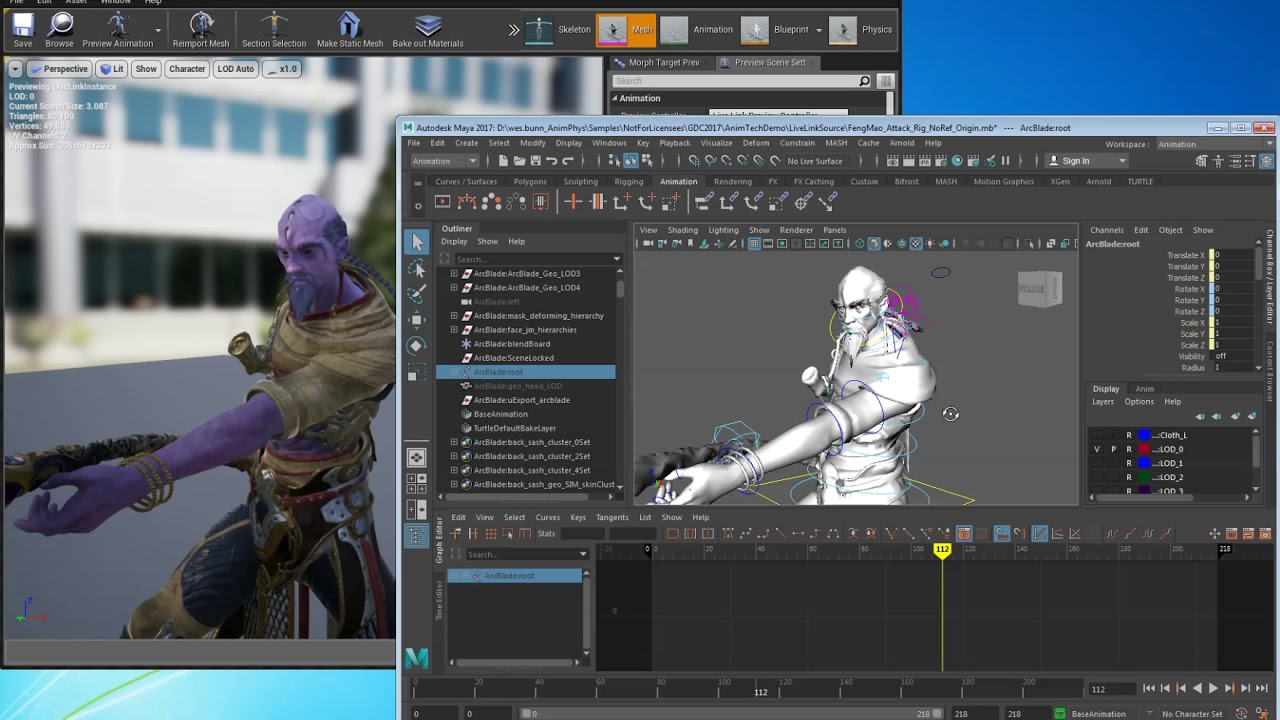Toggle visibility box for LOD_2 layer
The height and width of the screenshot is (720, 1280).
tap(1097, 477)
